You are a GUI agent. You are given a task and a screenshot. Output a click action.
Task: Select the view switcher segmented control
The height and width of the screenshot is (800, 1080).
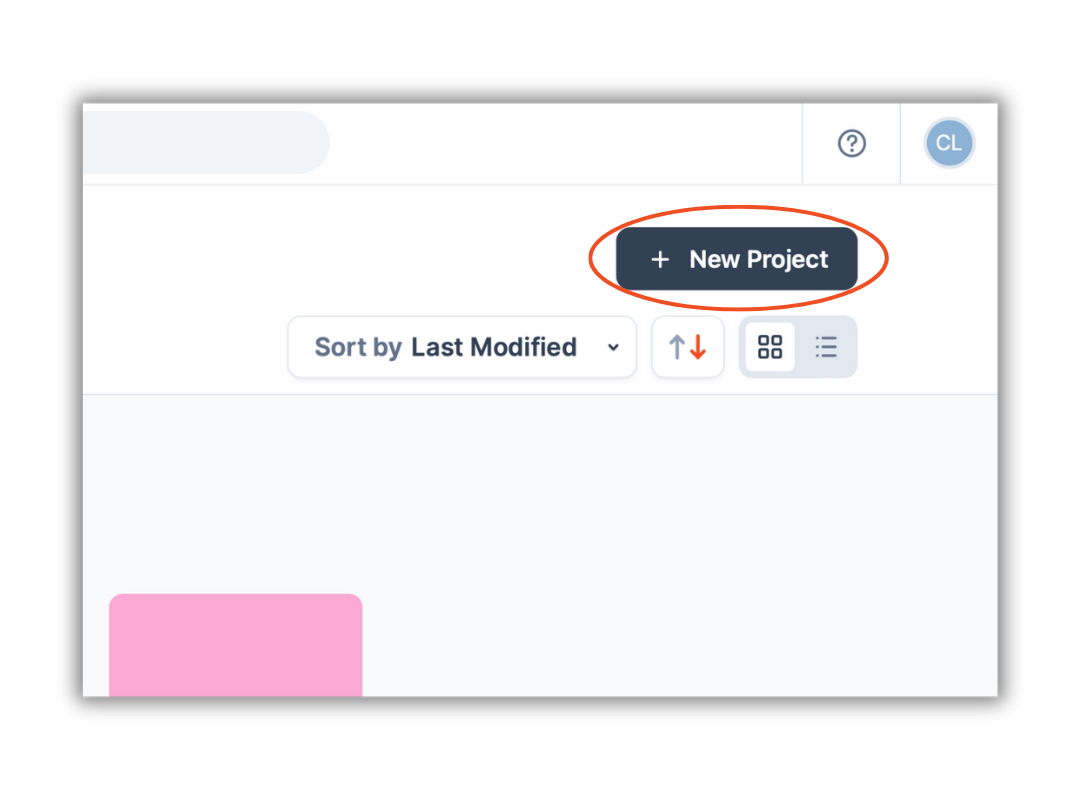click(798, 347)
